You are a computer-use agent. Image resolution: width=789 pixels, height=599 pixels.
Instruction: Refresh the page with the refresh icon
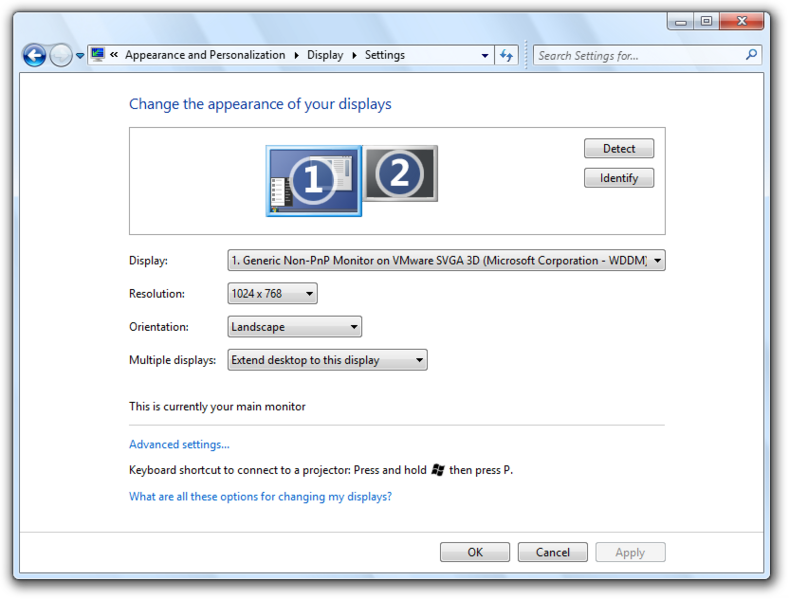[507, 55]
